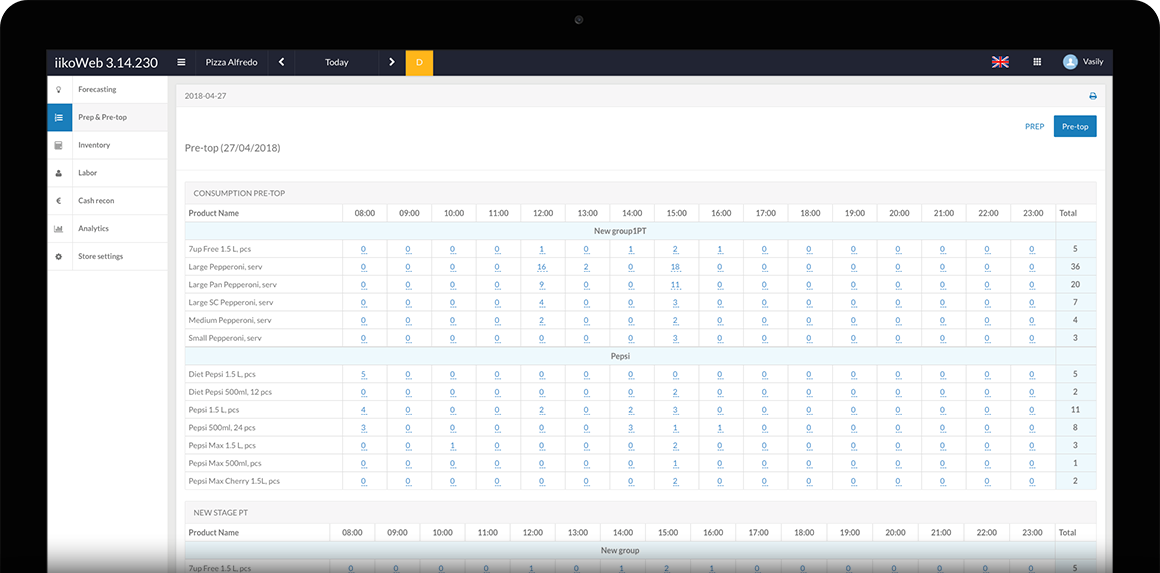Screen dimensions: 1160x573
Task: Open Vasily user avatar
Action: click(1070, 62)
